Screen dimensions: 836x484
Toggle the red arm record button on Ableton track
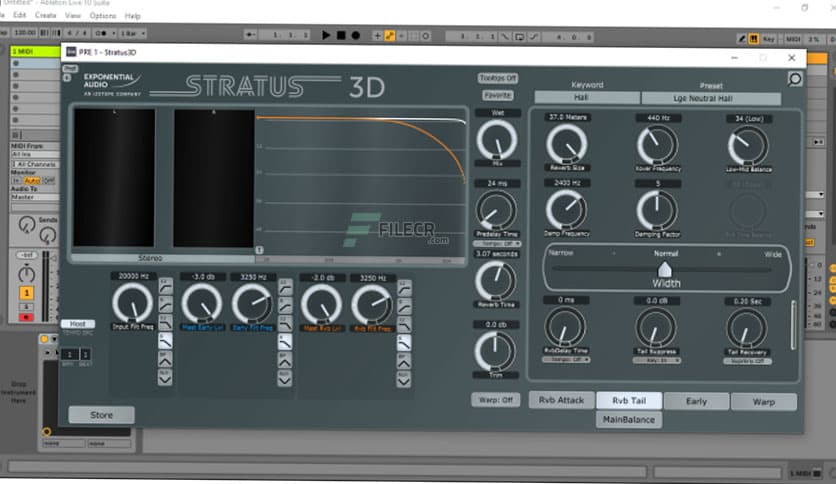coord(27,317)
